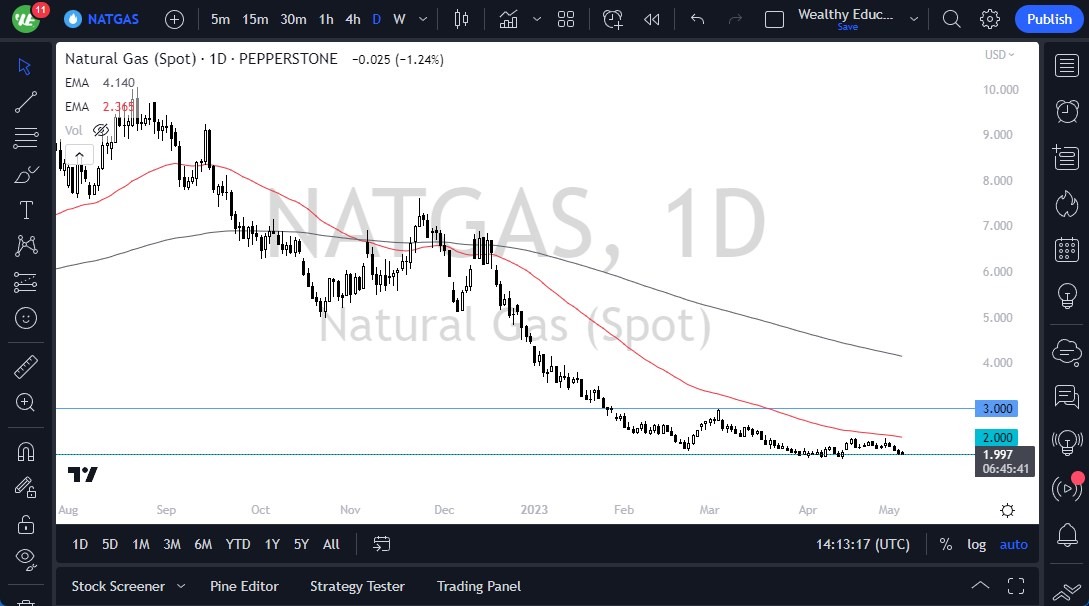Image resolution: width=1089 pixels, height=606 pixels.
Task: Hide all drawings with eye icon
Action: tap(26, 558)
